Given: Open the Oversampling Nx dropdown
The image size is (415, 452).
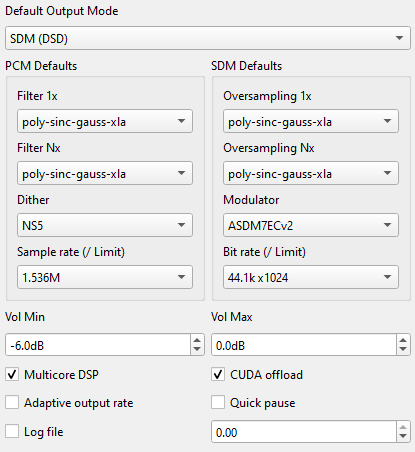Looking at the screenshot, I should (x=311, y=173).
